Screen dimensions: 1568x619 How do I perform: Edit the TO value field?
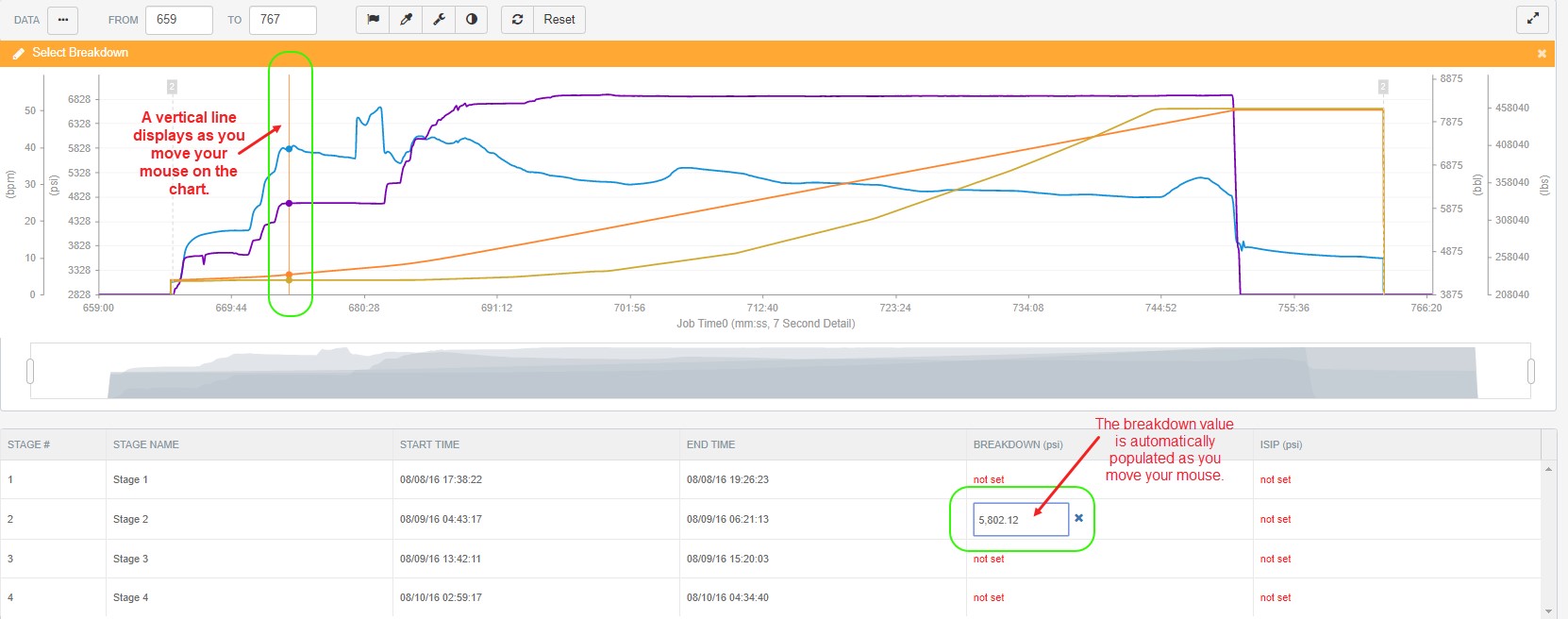pyautogui.click(x=283, y=20)
